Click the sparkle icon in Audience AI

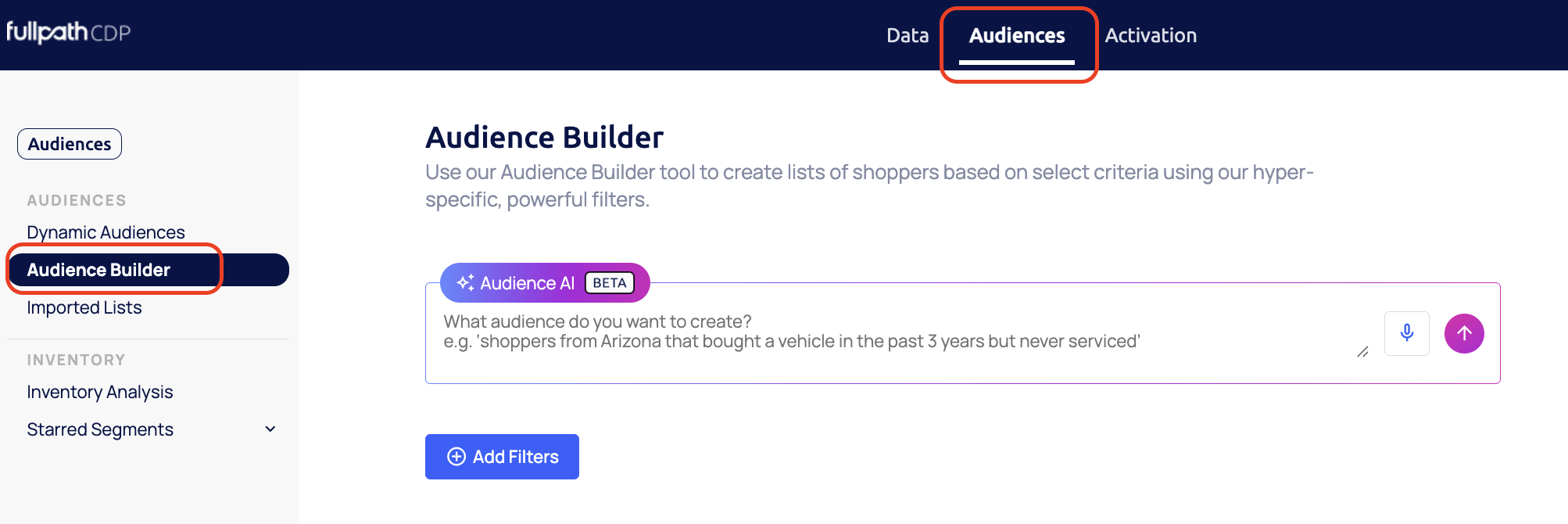coord(465,283)
